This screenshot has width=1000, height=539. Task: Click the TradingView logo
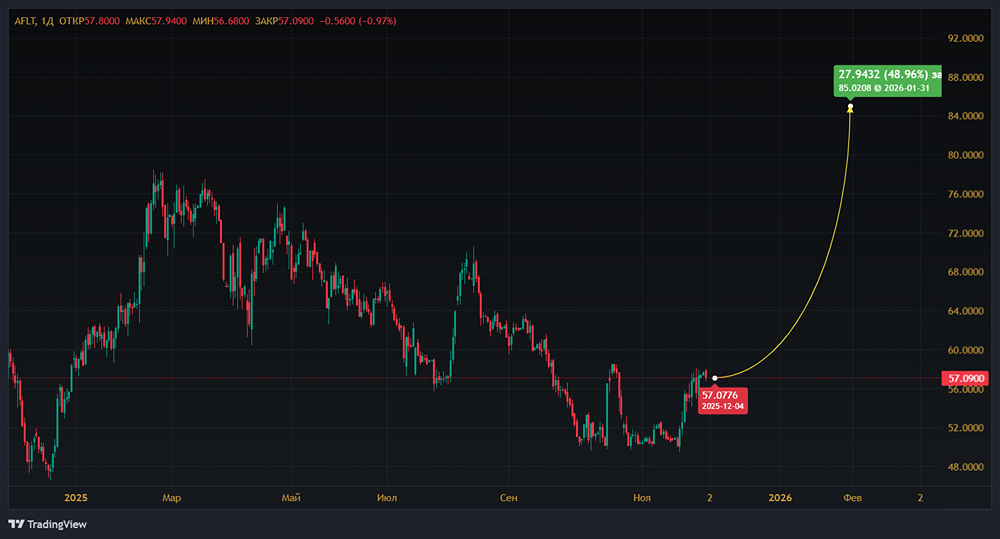click(48, 524)
